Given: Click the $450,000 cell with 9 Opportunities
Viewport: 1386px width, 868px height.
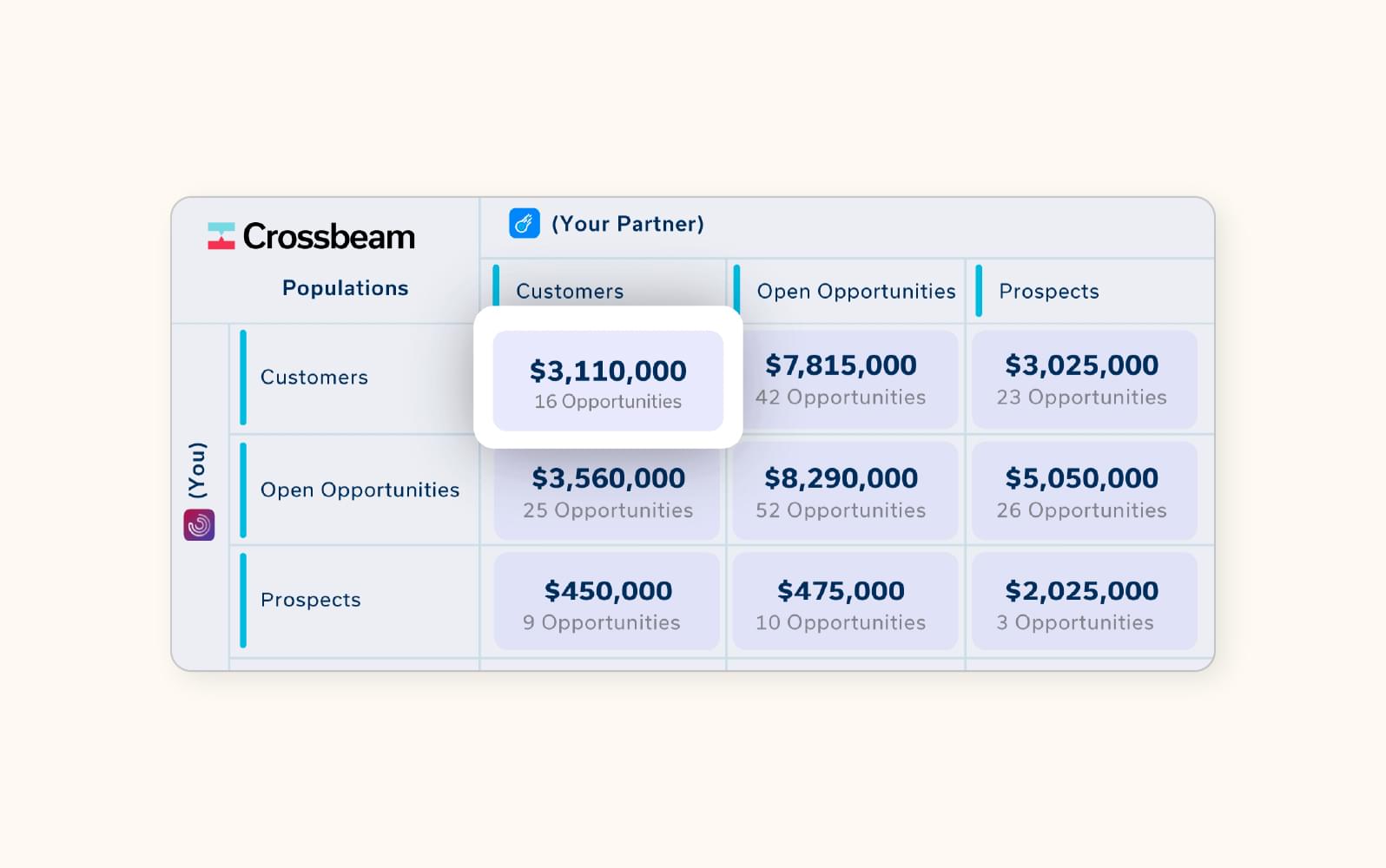Looking at the screenshot, I should [x=607, y=602].
